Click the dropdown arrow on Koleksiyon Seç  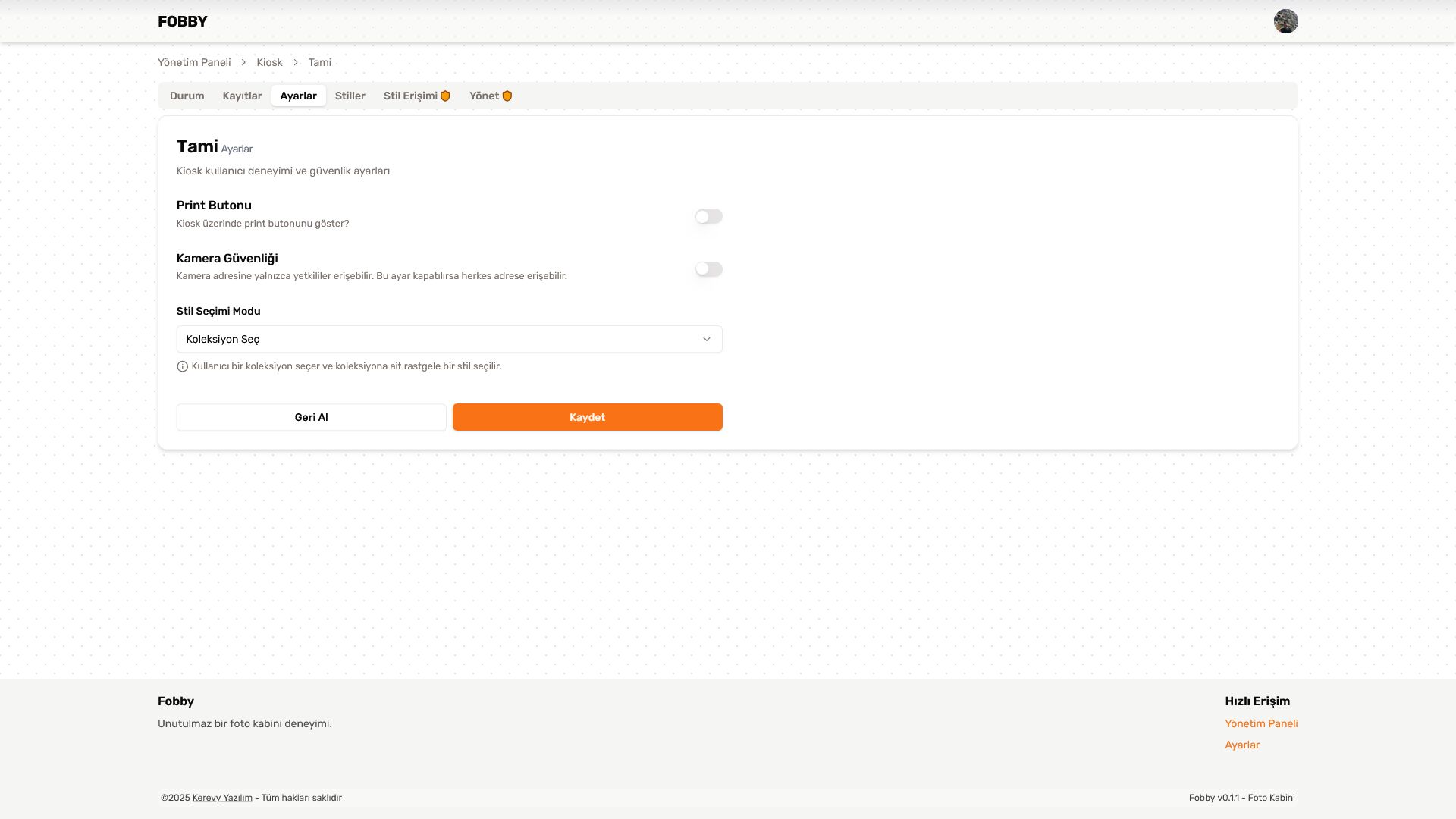tap(706, 340)
